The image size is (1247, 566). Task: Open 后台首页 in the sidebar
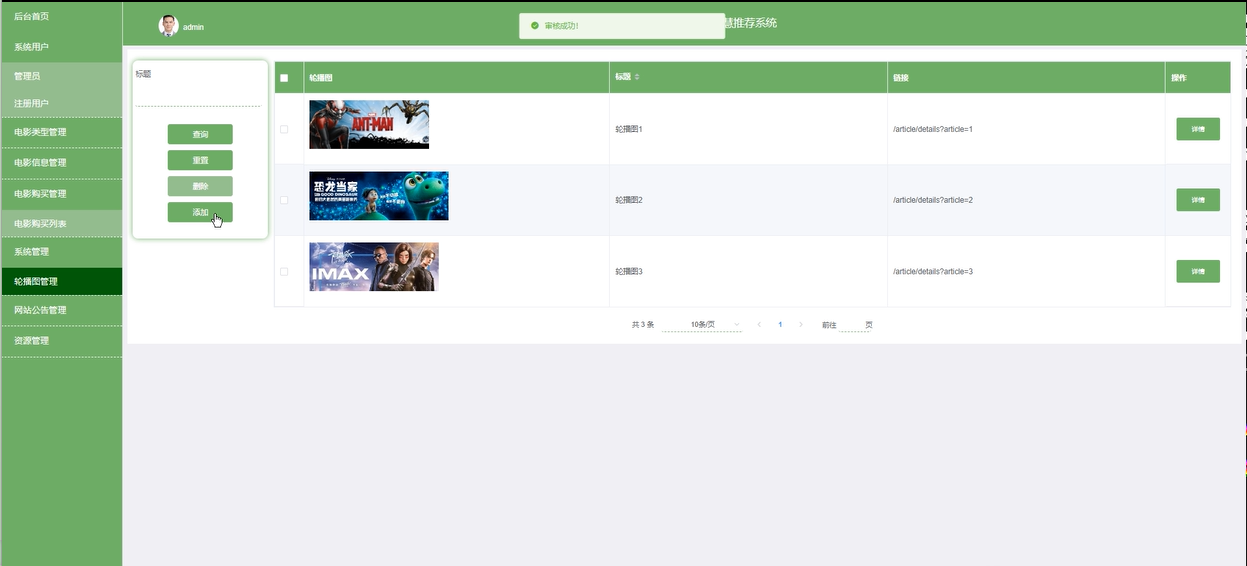(x=61, y=17)
